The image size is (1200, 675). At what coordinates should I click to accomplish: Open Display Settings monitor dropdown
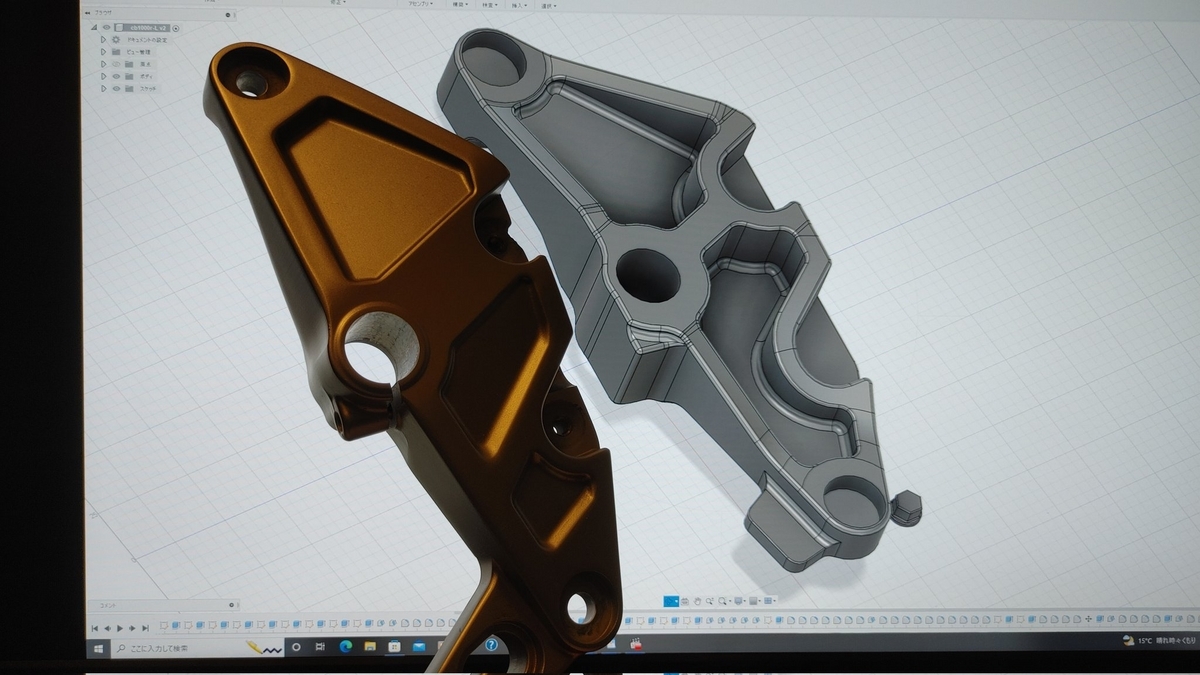pyautogui.click(x=741, y=601)
